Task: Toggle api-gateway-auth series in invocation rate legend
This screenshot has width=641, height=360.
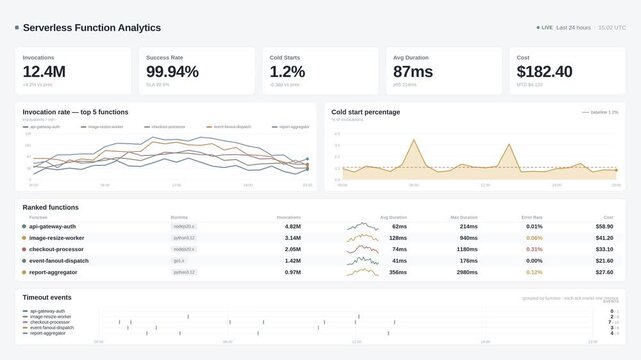Action: click(41, 127)
